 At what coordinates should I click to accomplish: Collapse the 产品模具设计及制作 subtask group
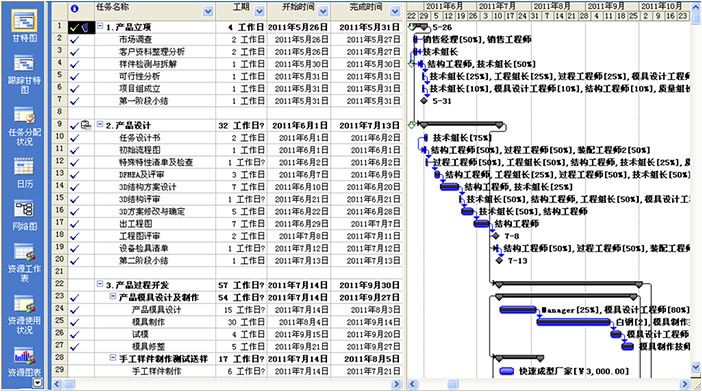(113, 296)
